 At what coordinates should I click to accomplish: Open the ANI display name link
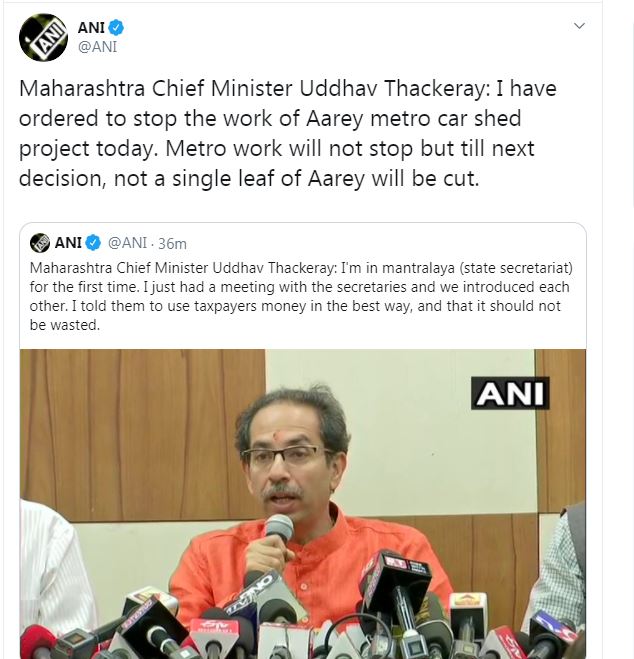[x=91, y=28]
